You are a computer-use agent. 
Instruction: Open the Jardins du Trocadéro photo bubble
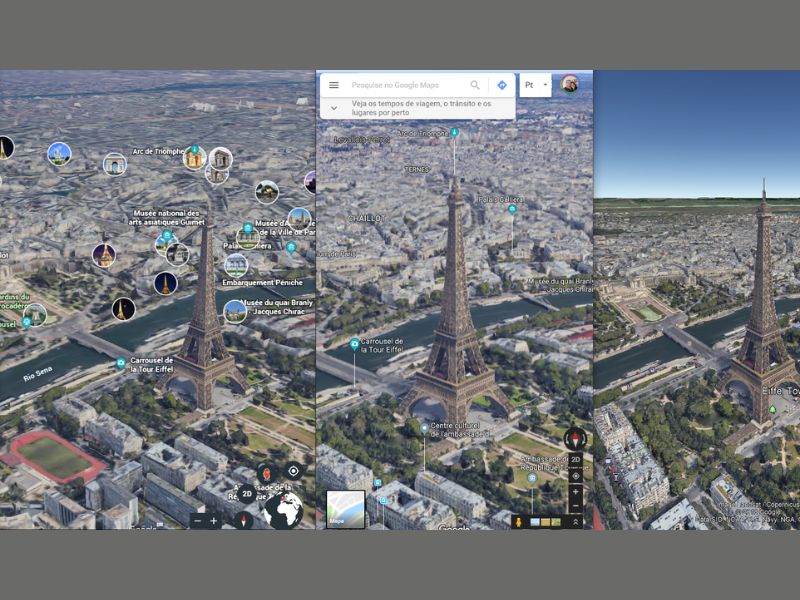coord(35,315)
